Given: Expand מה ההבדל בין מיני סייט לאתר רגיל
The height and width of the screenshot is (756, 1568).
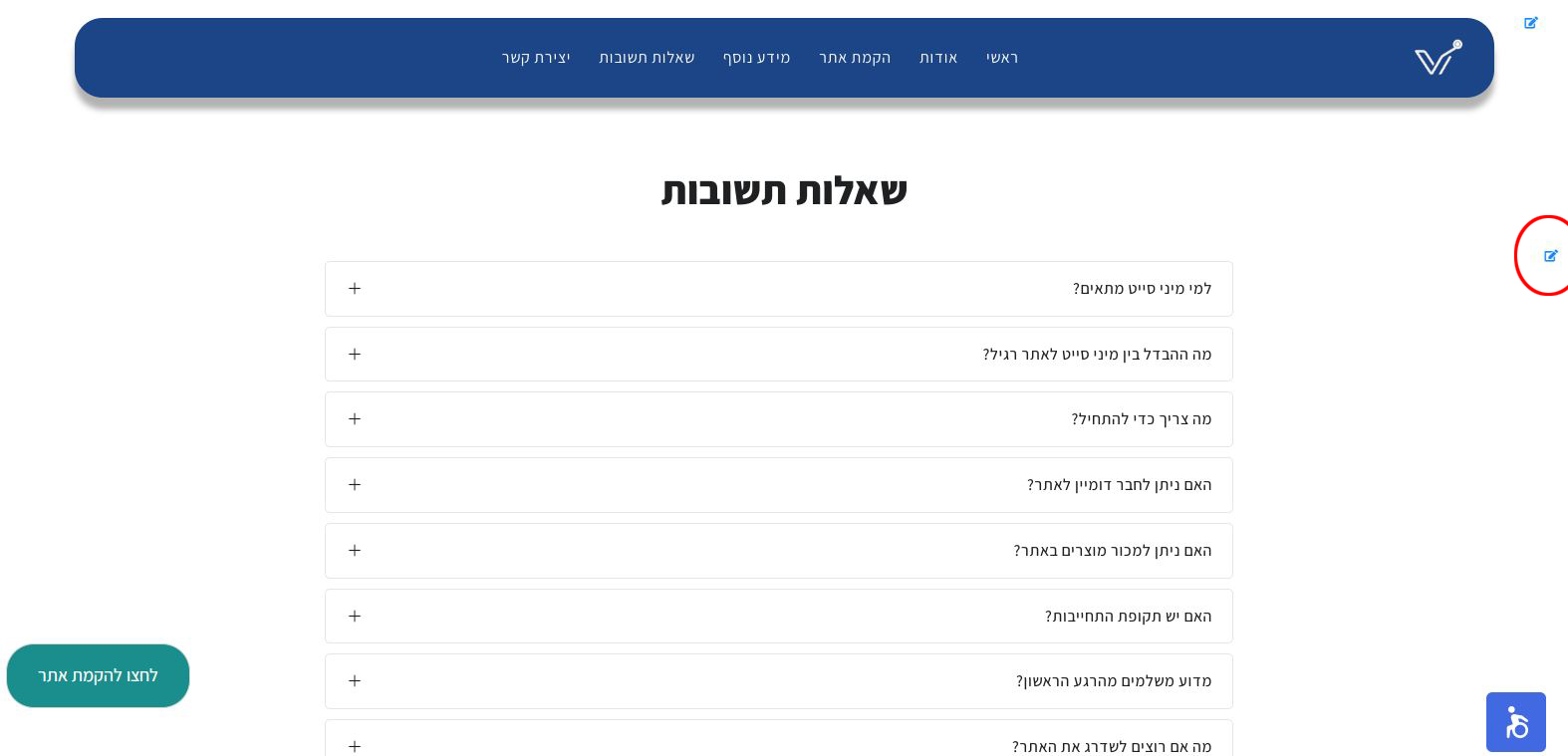Looking at the screenshot, I should coord(779,355).
